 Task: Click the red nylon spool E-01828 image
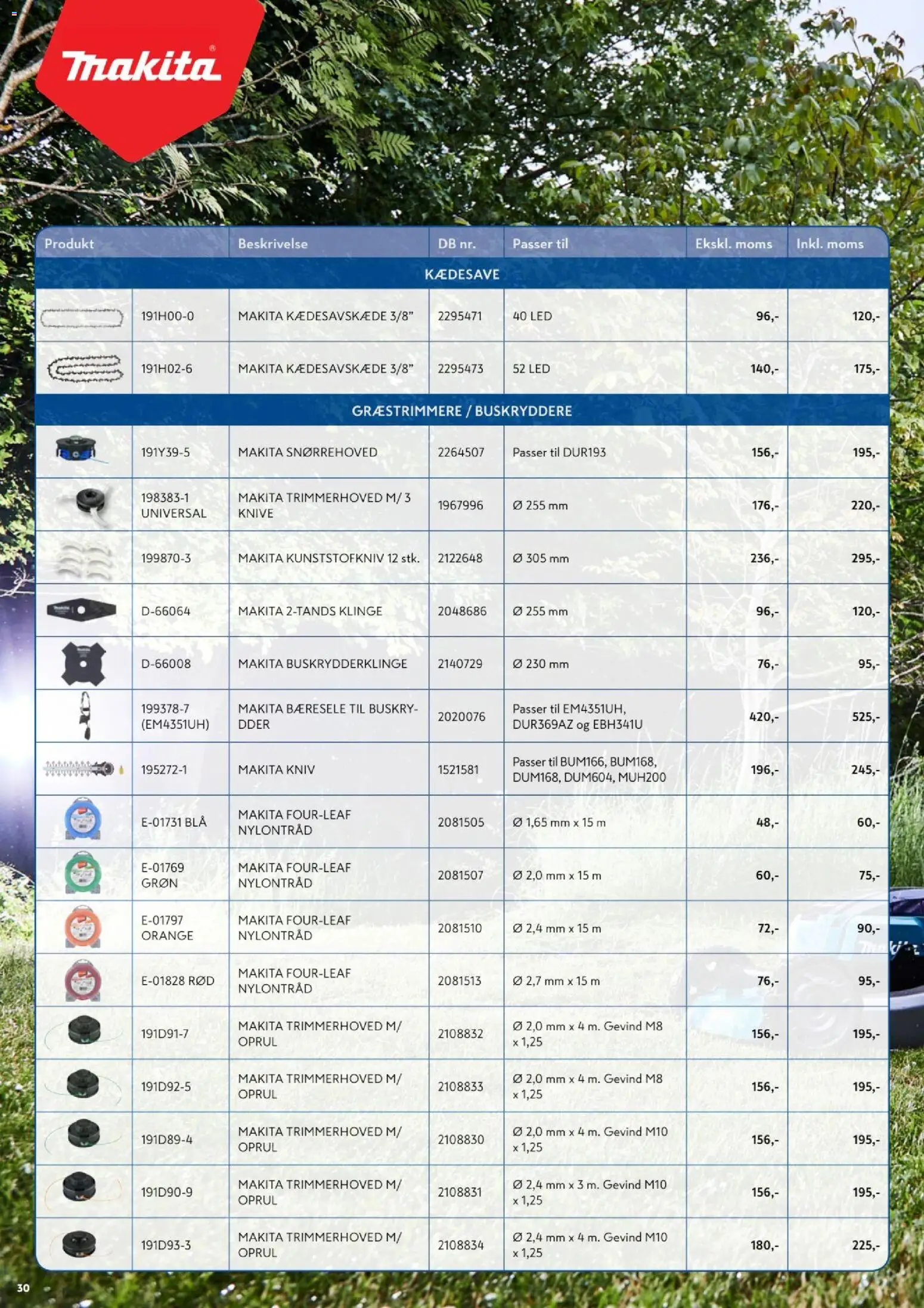[x=83, y=979]
